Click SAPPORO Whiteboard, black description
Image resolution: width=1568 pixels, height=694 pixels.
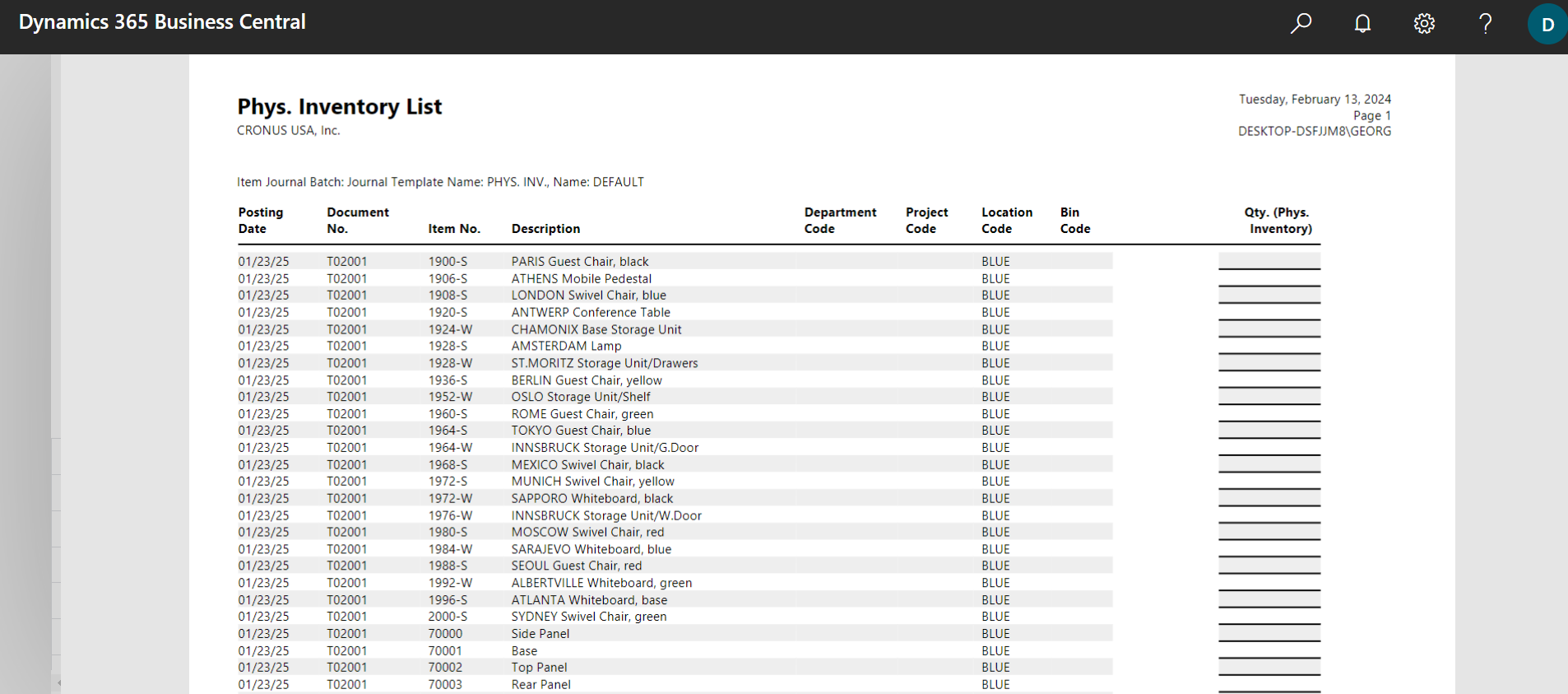point(591,499)
